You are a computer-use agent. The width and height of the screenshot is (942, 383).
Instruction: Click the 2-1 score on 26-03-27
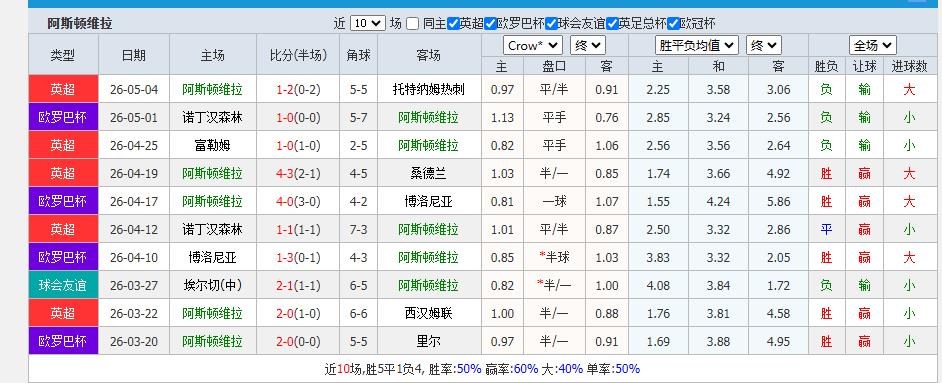(x=285, y=285)
